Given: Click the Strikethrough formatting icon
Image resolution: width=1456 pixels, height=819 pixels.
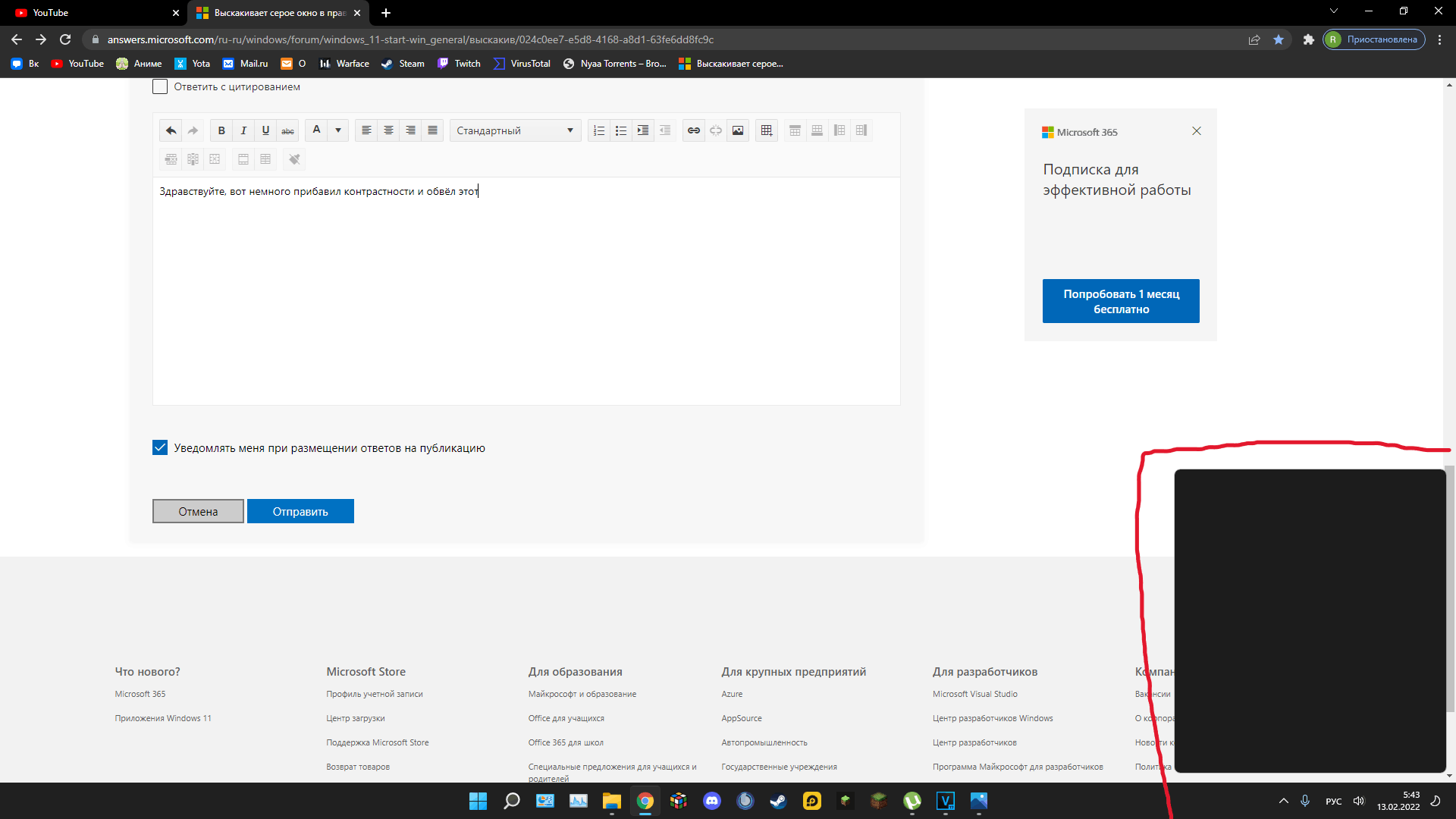Looking at the screenshot, I should point(288,130).
